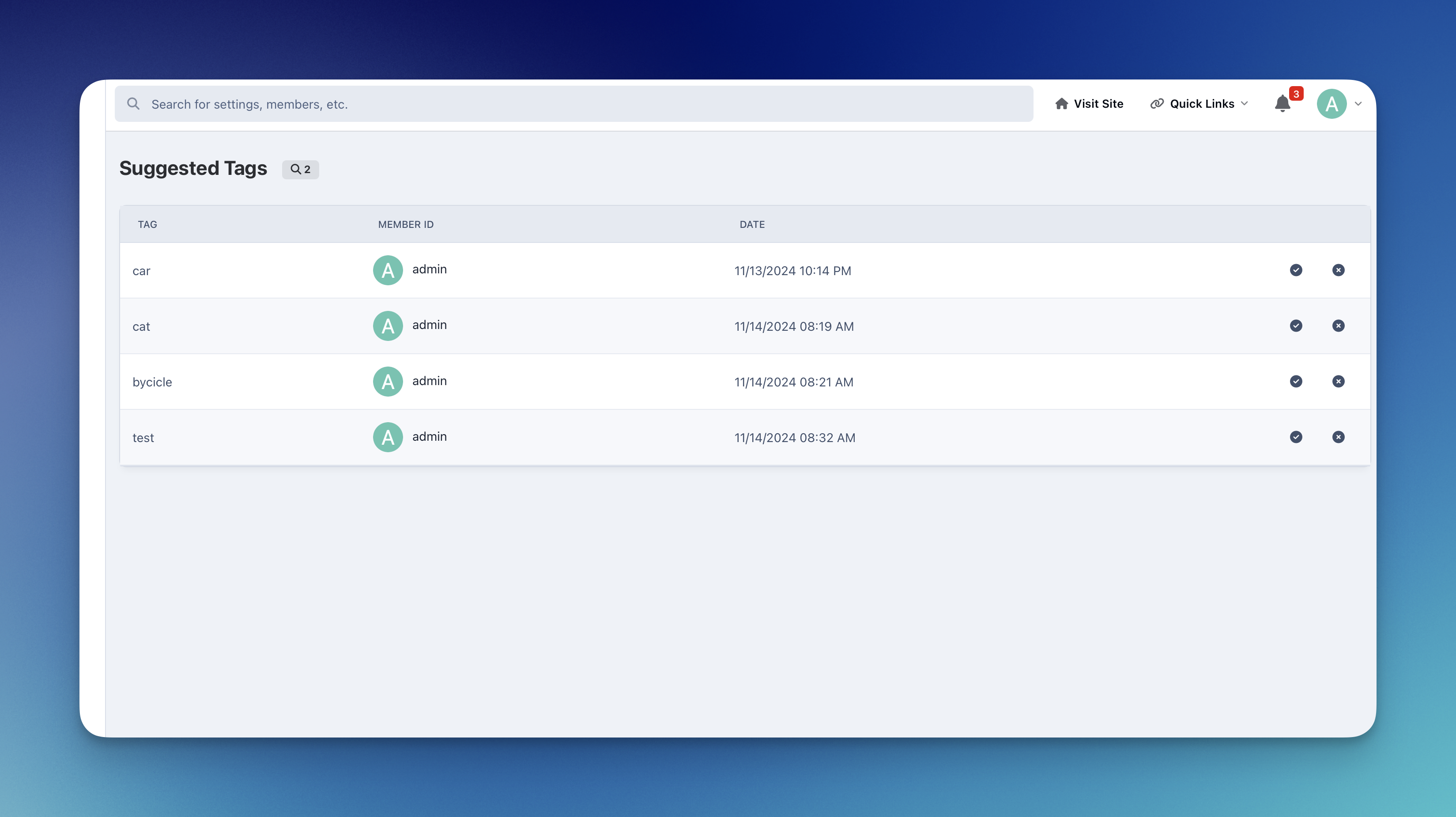Click the Suggested Tags page heading
This screenshot has width=1456, height=817.
[193, 169]
